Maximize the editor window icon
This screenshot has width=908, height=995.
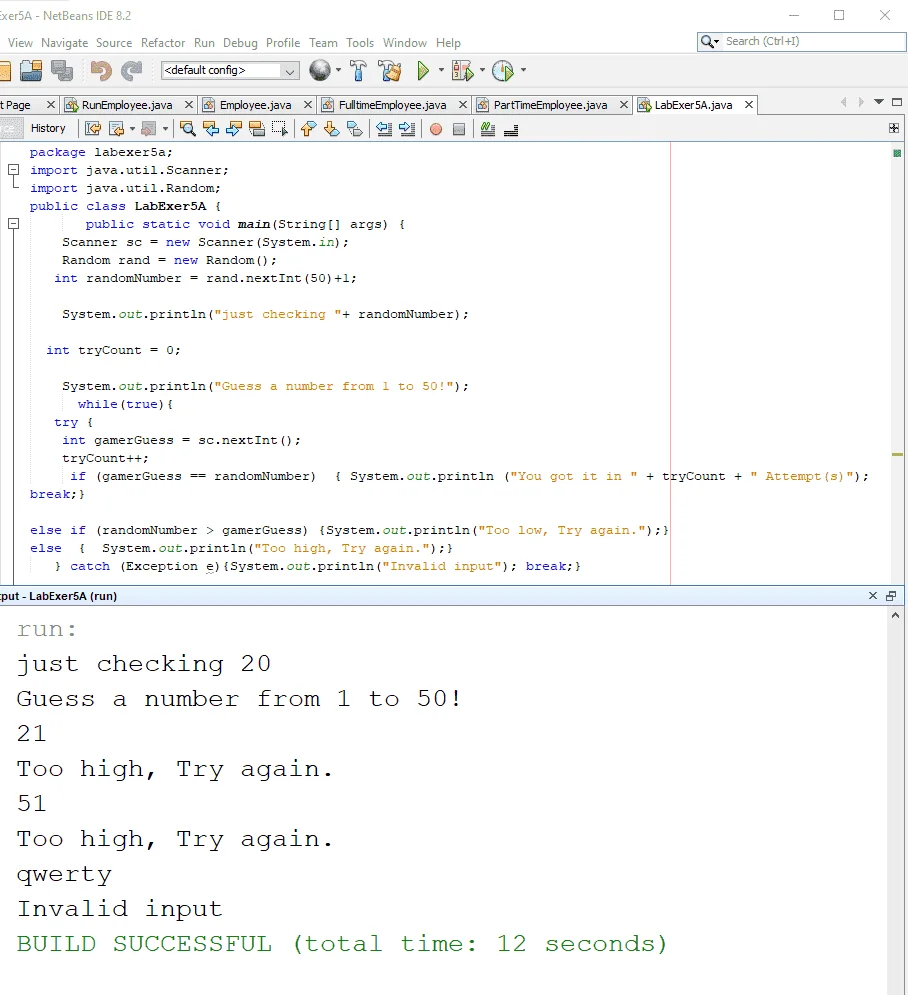tap(897, 102)
